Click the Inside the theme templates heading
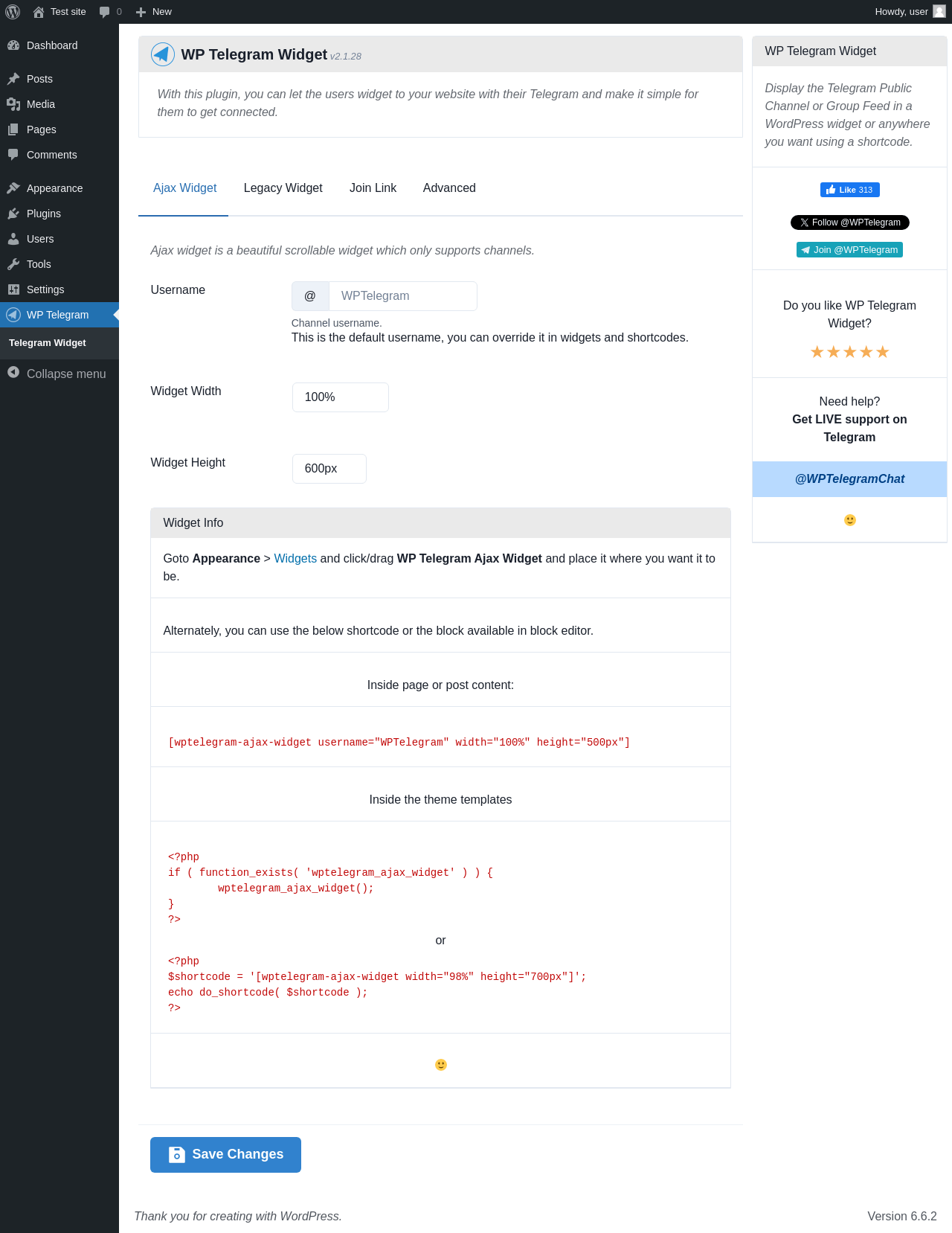The width and height of the screenshot is (952, 1233). click(x=440, y=799)
